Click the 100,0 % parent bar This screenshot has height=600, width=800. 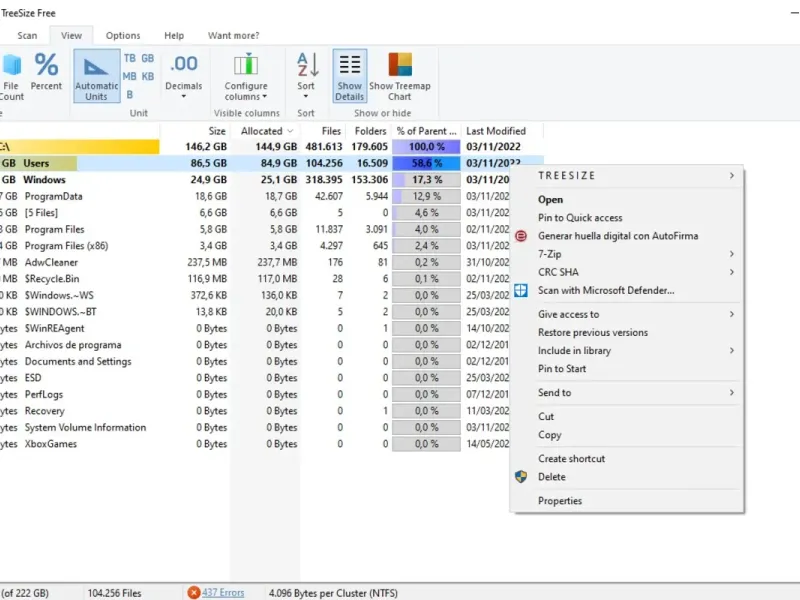click(427, 147)
